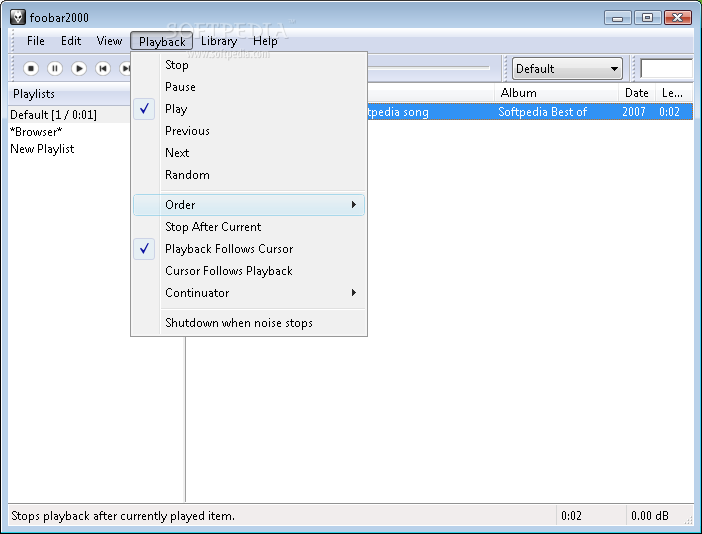702x534 pixels.
Task: Enable Stop After Current
Action: click(x=249, y=227)
